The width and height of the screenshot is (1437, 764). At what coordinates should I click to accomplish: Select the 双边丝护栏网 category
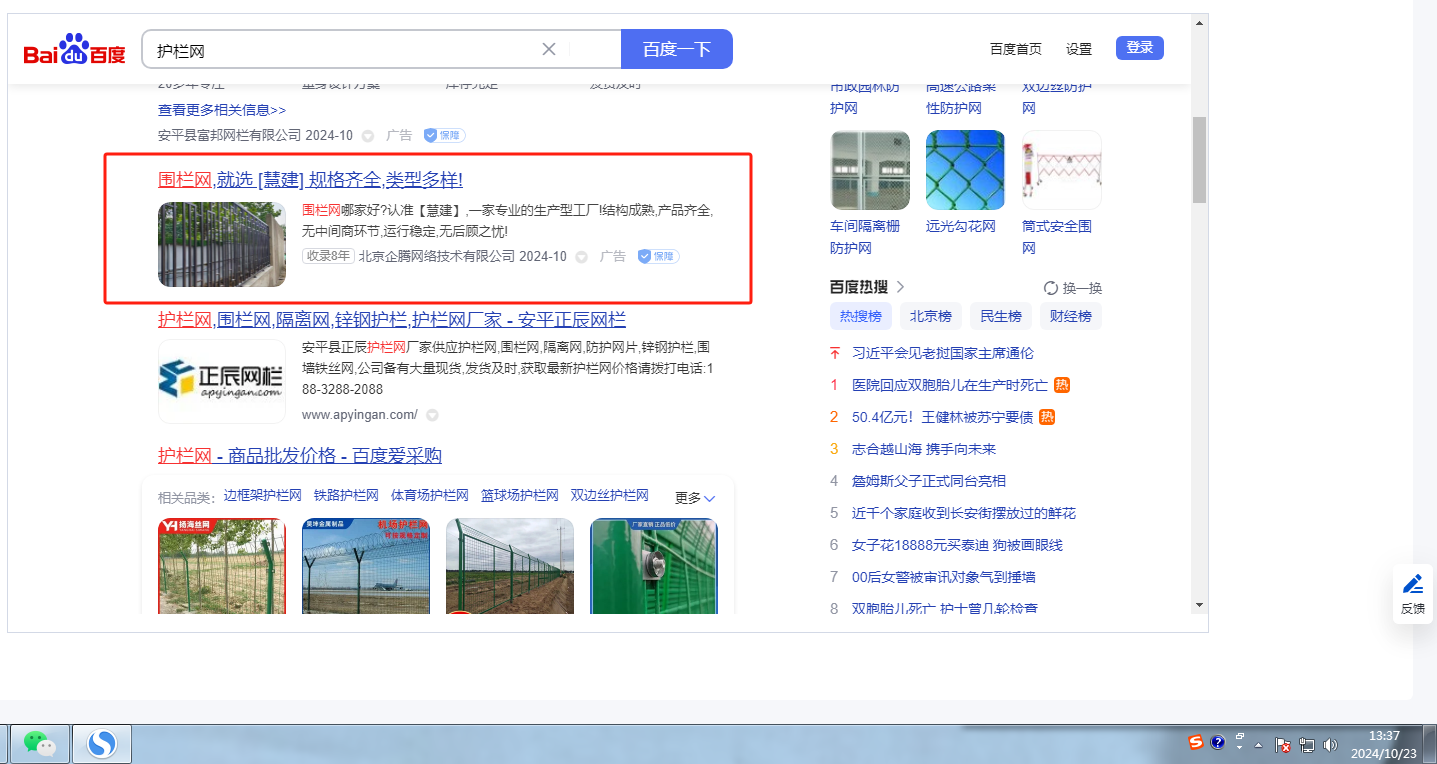(610, 496)
